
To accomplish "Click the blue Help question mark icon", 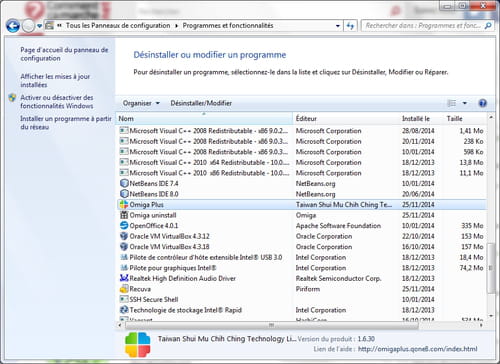I will tap(482, 103).
